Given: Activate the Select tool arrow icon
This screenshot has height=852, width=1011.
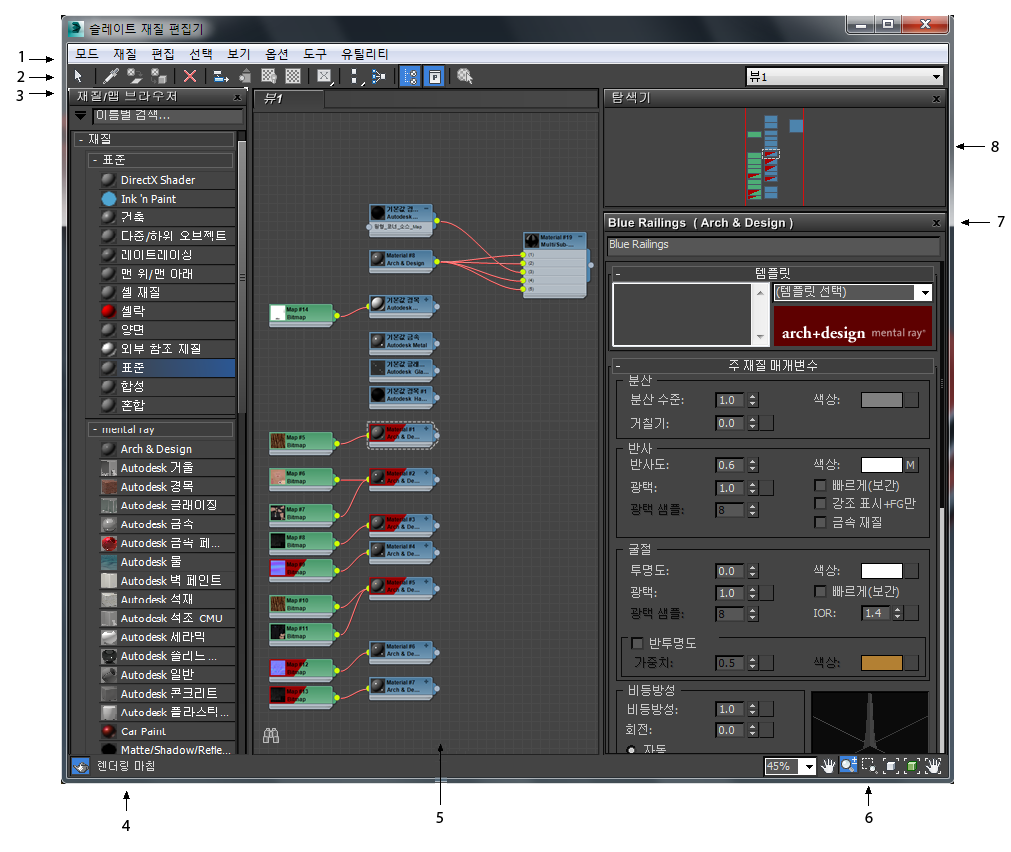Looking at the screenshot, I should point(78,76).
